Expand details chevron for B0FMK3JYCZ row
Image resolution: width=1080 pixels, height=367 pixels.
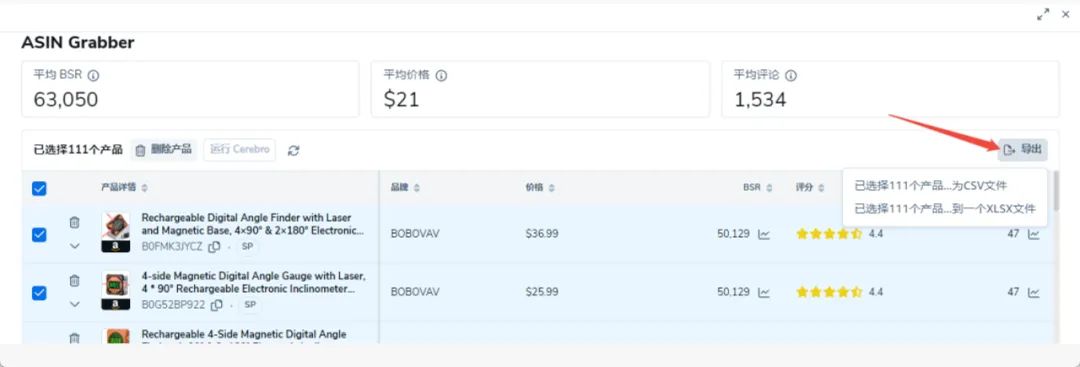75,246
